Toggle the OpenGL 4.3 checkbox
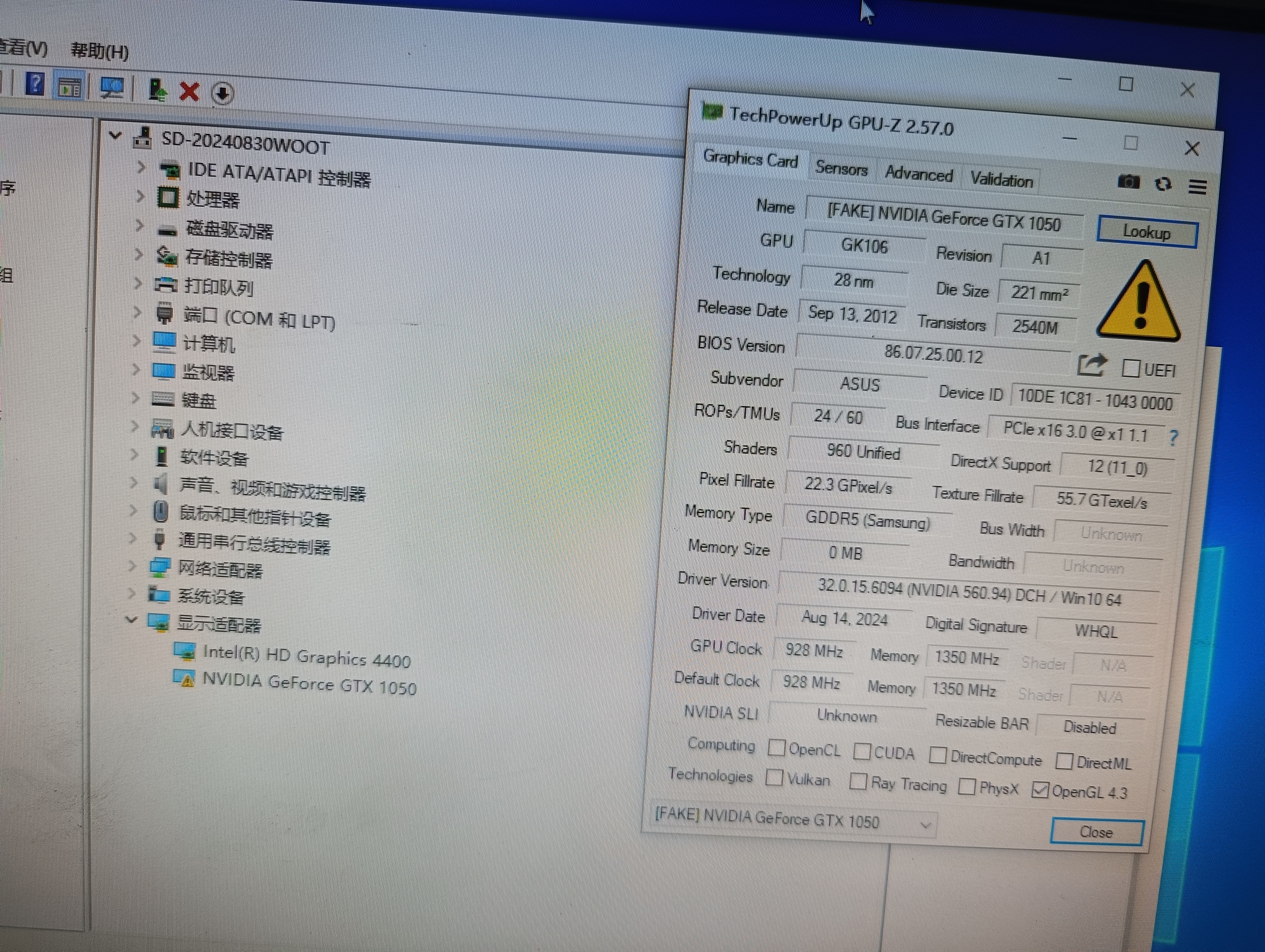The width and height of the screenshot is (1265, 952). point(1040,789)
